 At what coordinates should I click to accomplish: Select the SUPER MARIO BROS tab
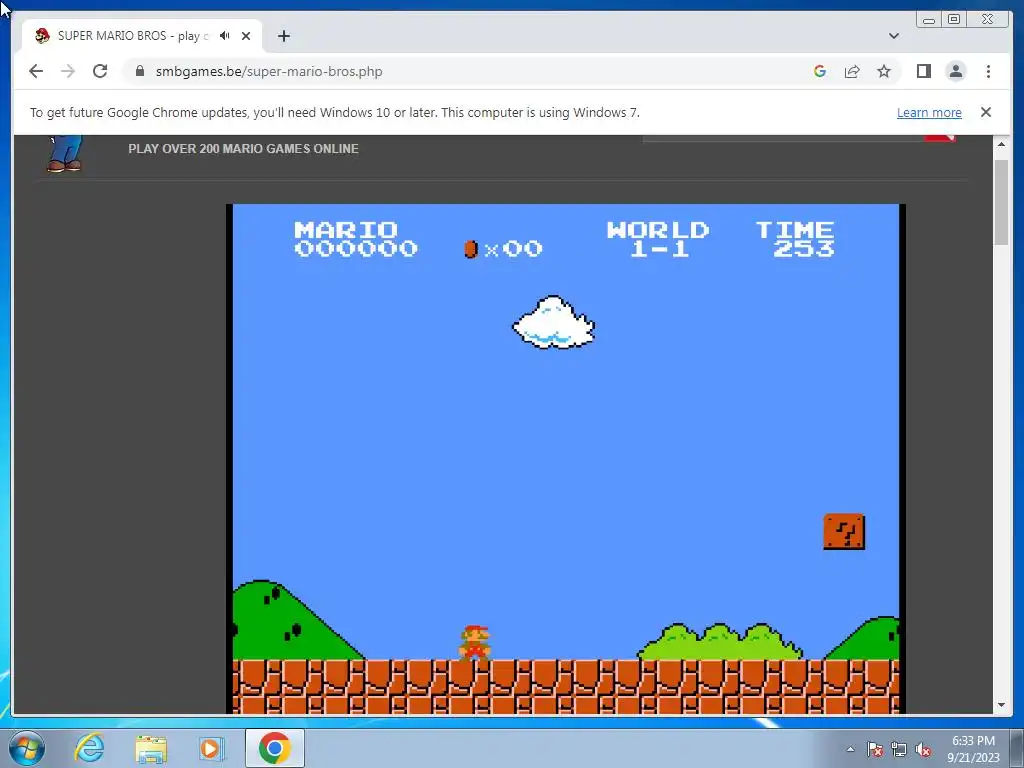point(142,36)
